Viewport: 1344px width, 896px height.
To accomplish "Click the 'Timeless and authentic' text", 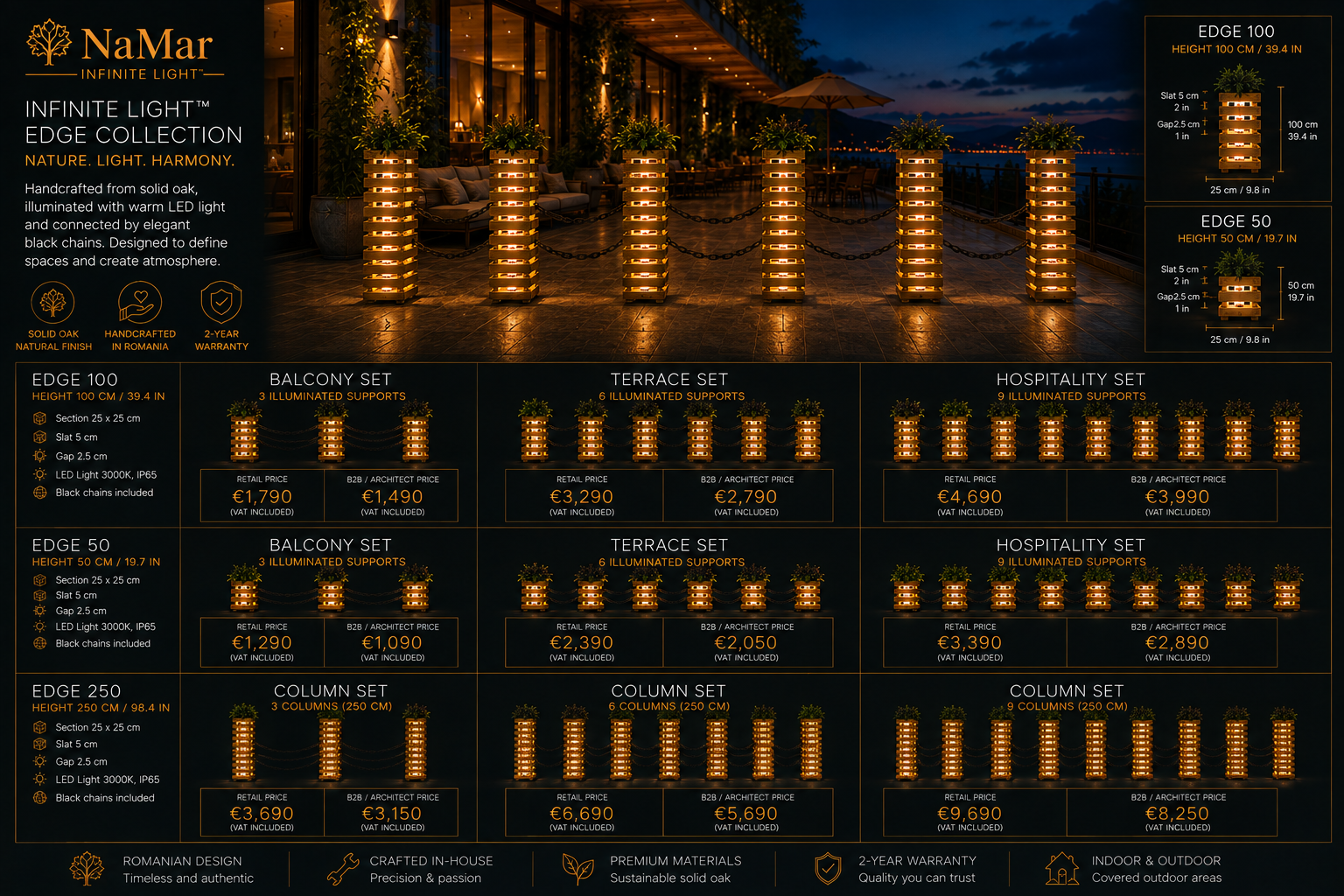I will [x=188, y=878].
